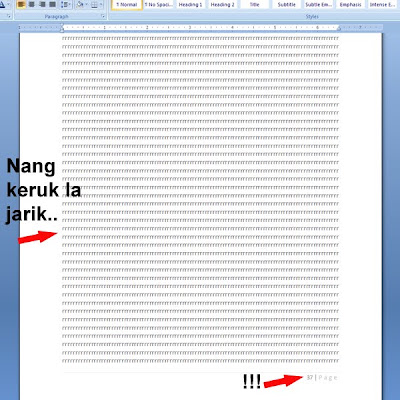The height and width of the screenshot is (400, 400).
Task: Apply the borders button
Action: (94, 4)
